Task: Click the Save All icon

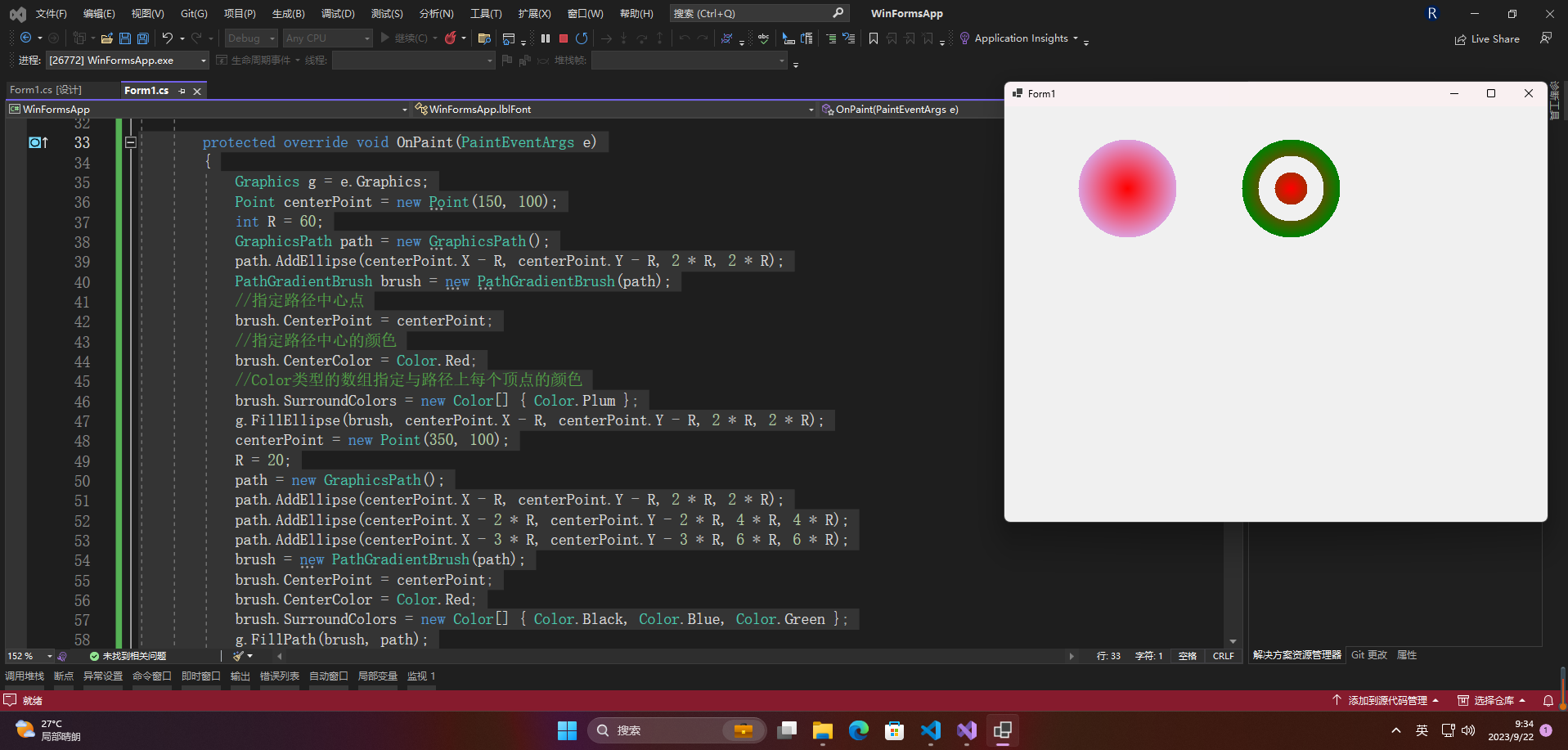Action: coord(142,38)
